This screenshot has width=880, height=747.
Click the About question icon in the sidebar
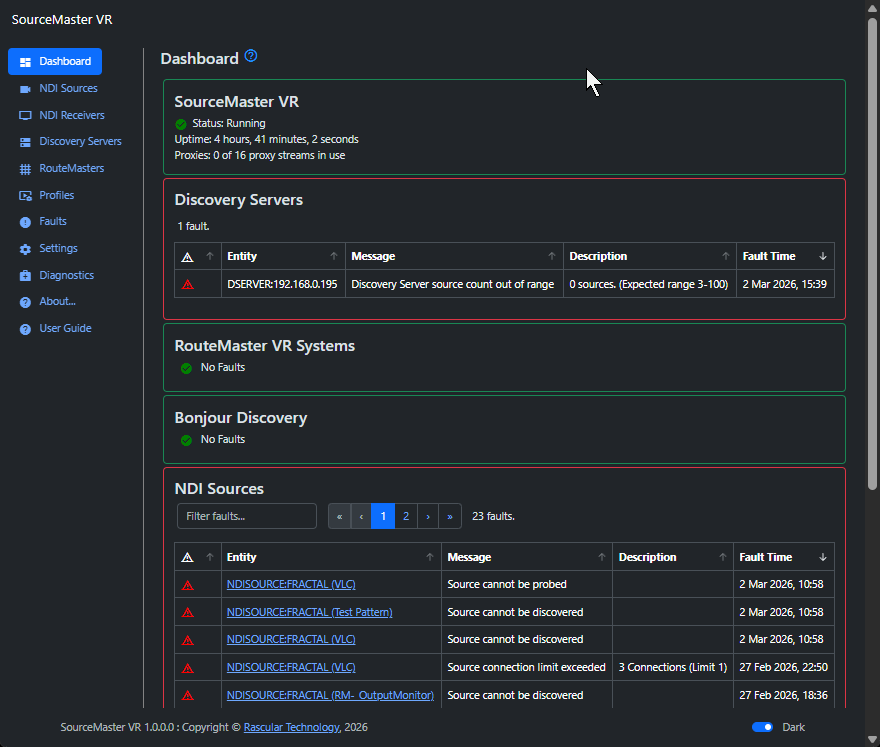(x=25, y=303)
